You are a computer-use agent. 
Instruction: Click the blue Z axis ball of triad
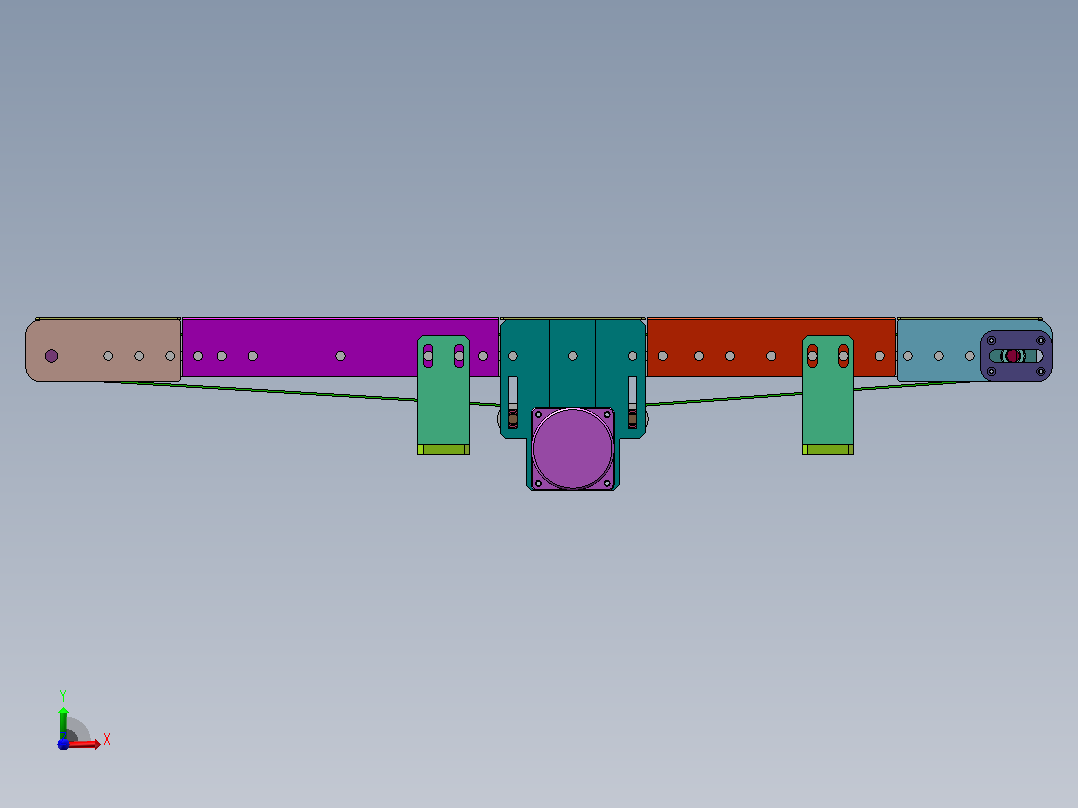click(63, 745)
